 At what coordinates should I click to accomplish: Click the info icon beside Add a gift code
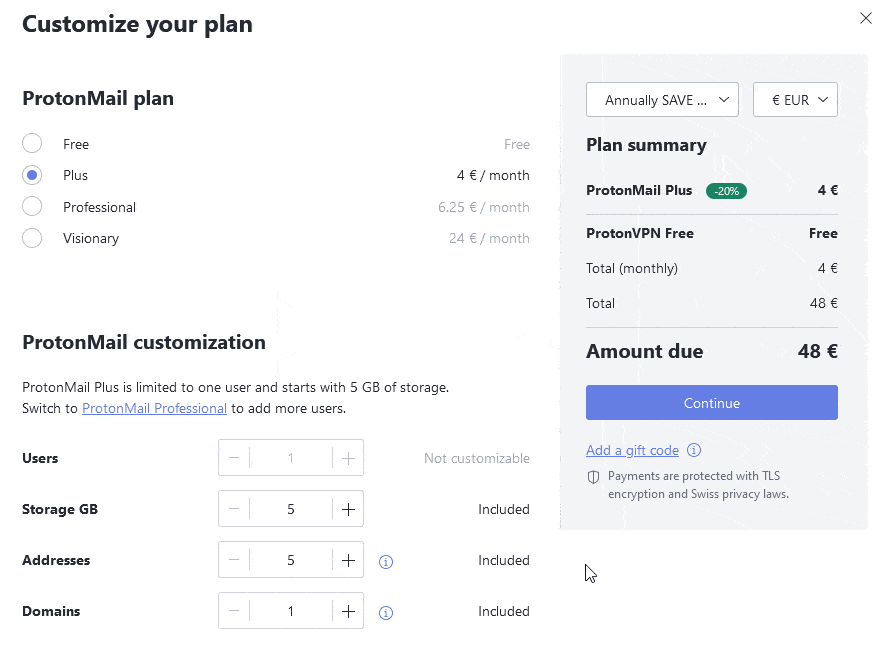694,450
